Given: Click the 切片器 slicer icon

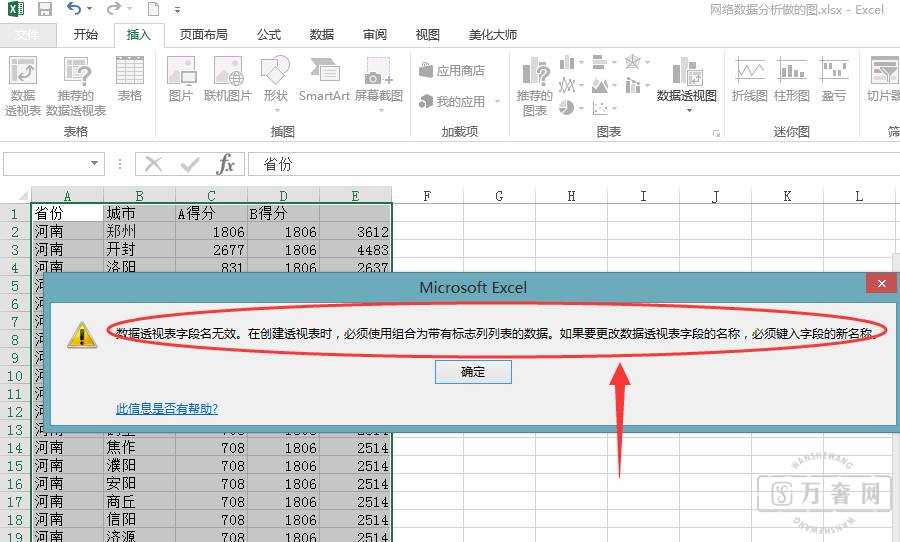Looking at the screenshot, I should coord(883,79).
